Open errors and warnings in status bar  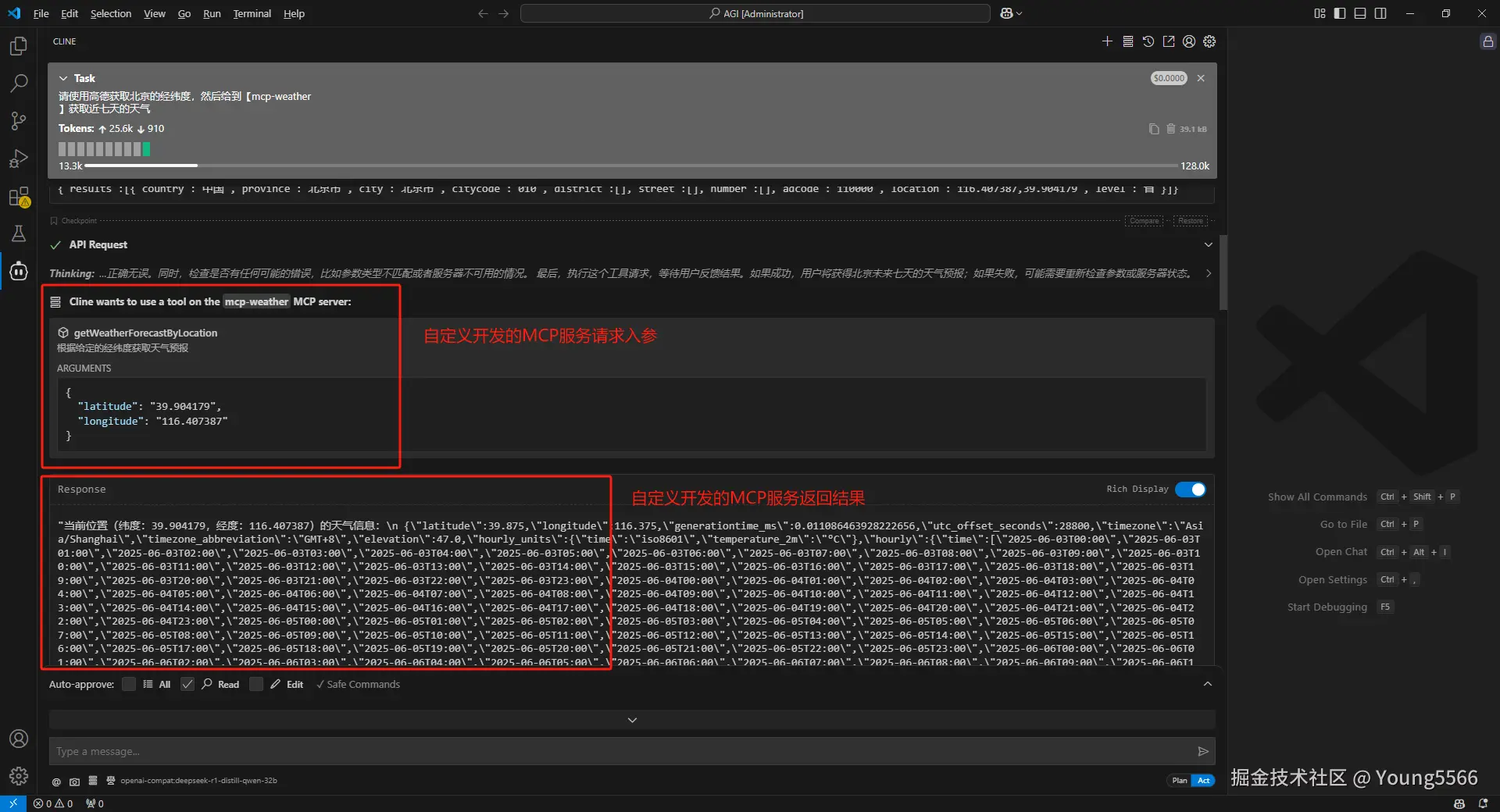tap(53, 803)
